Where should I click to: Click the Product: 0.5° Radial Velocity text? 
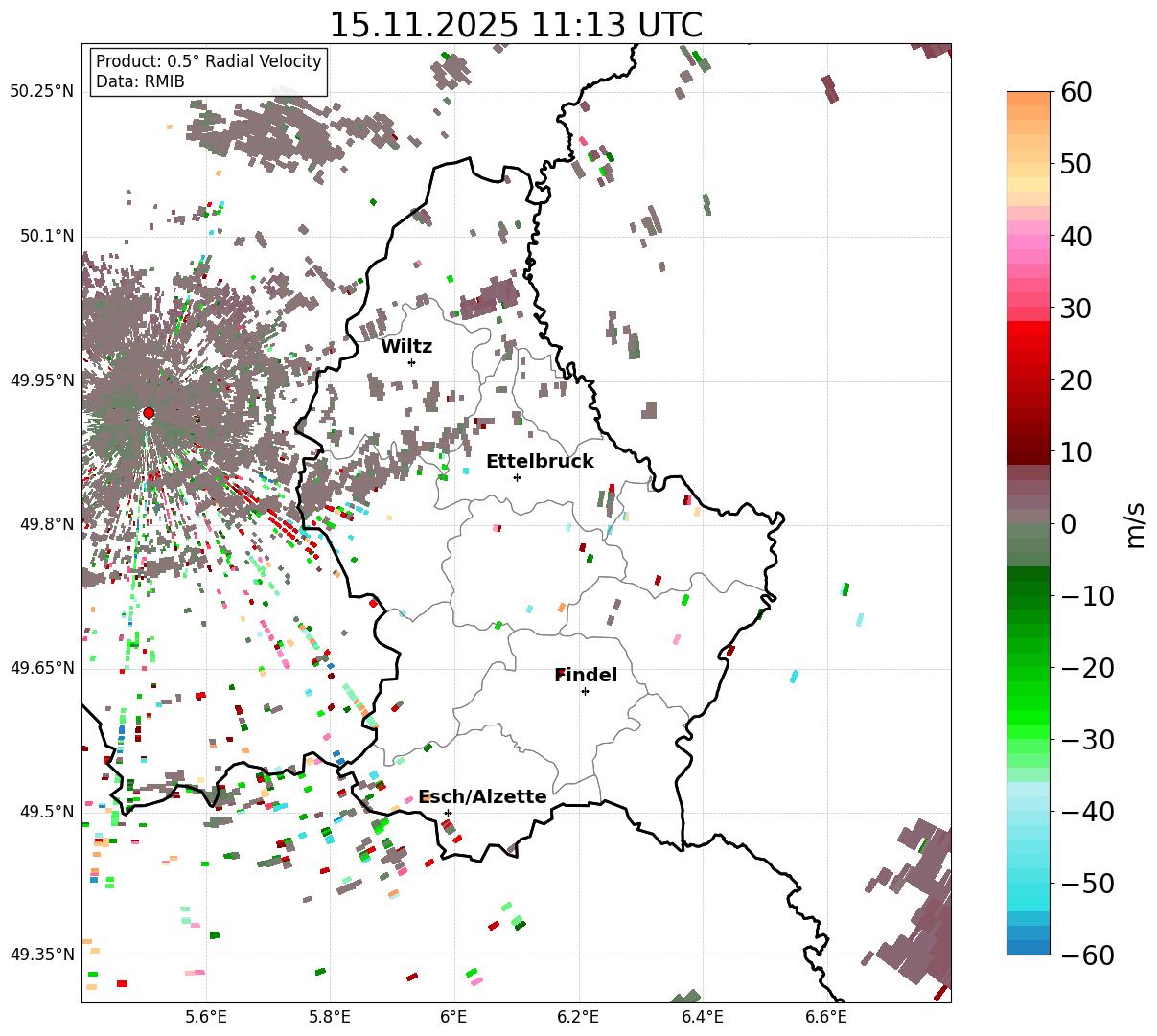click(x=209, y=61)
